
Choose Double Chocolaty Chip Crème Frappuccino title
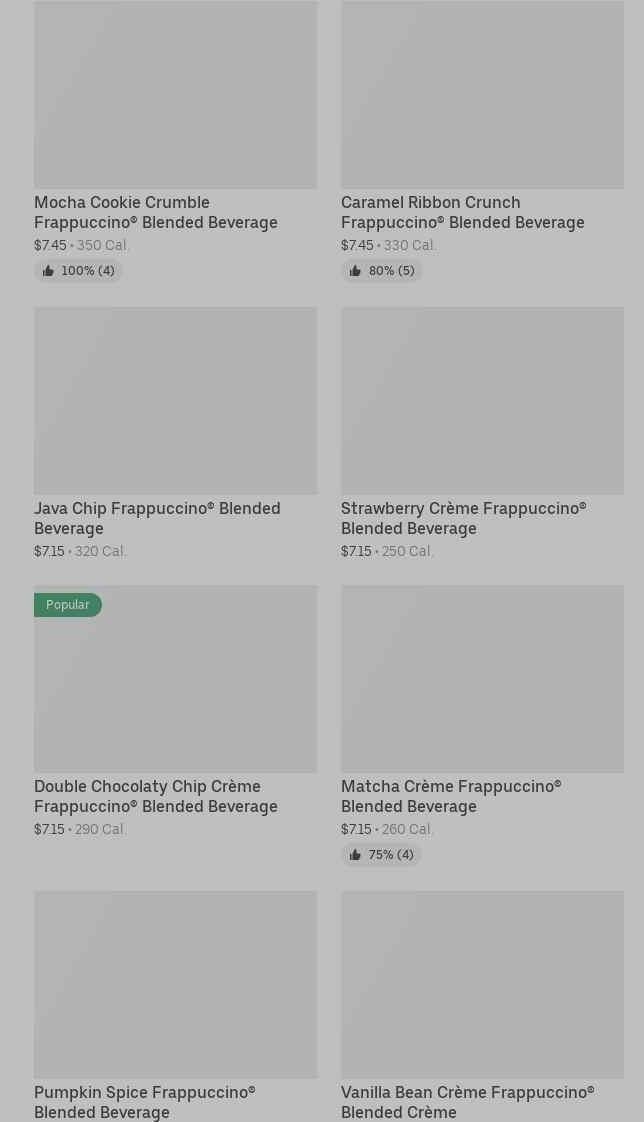156,796
